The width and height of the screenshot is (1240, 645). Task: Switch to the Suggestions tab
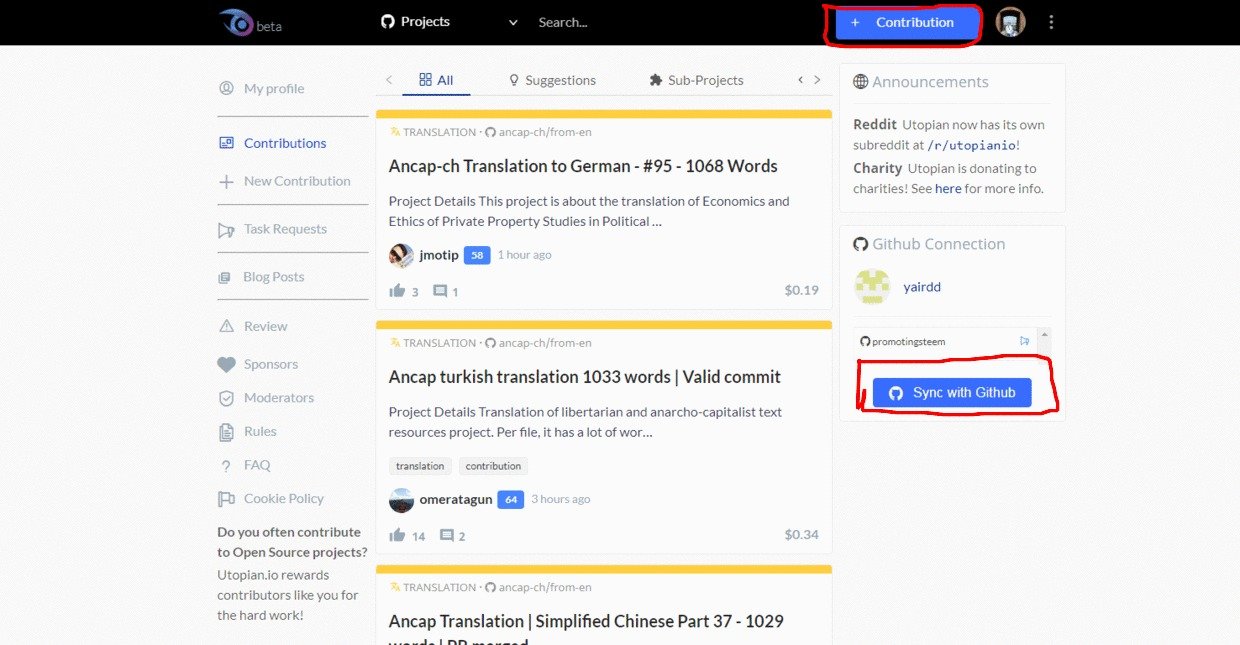(x=552, y=80)
